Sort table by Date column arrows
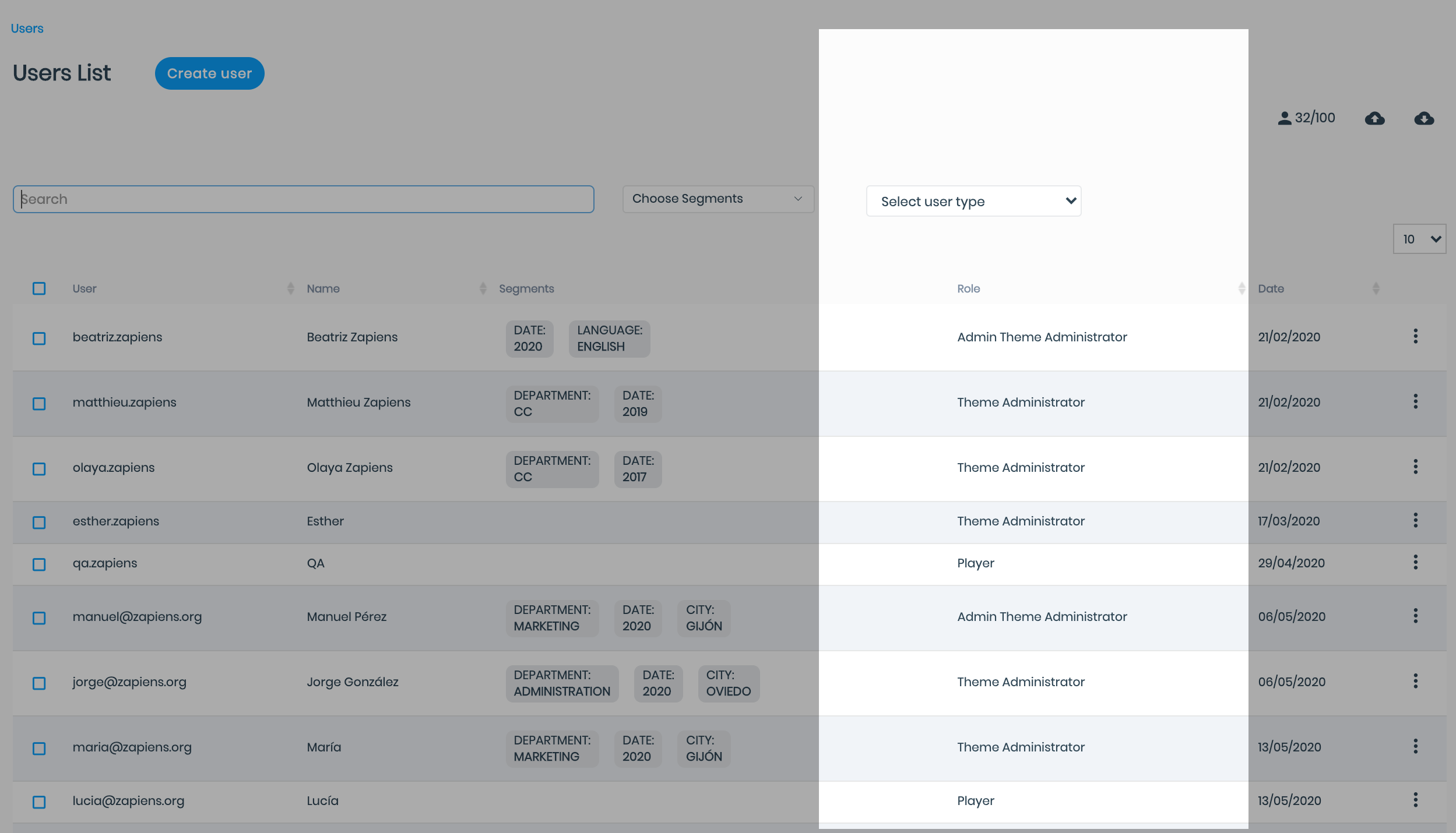The height and width of the screenshot is (833, 1456). point(1376,288)
